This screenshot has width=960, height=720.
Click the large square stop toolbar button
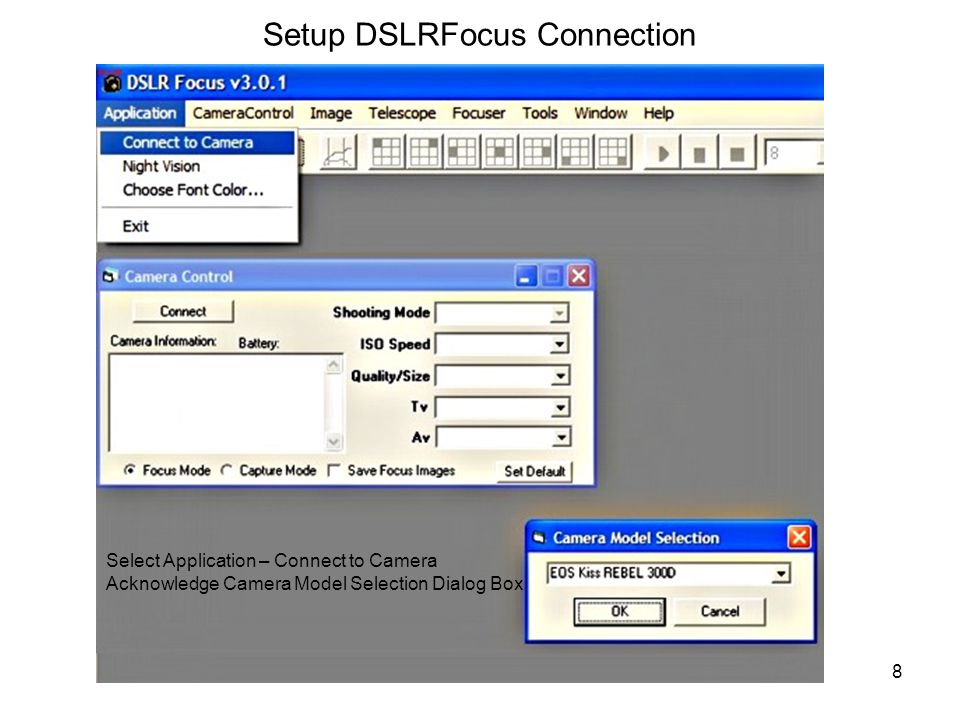click(737, 153)
